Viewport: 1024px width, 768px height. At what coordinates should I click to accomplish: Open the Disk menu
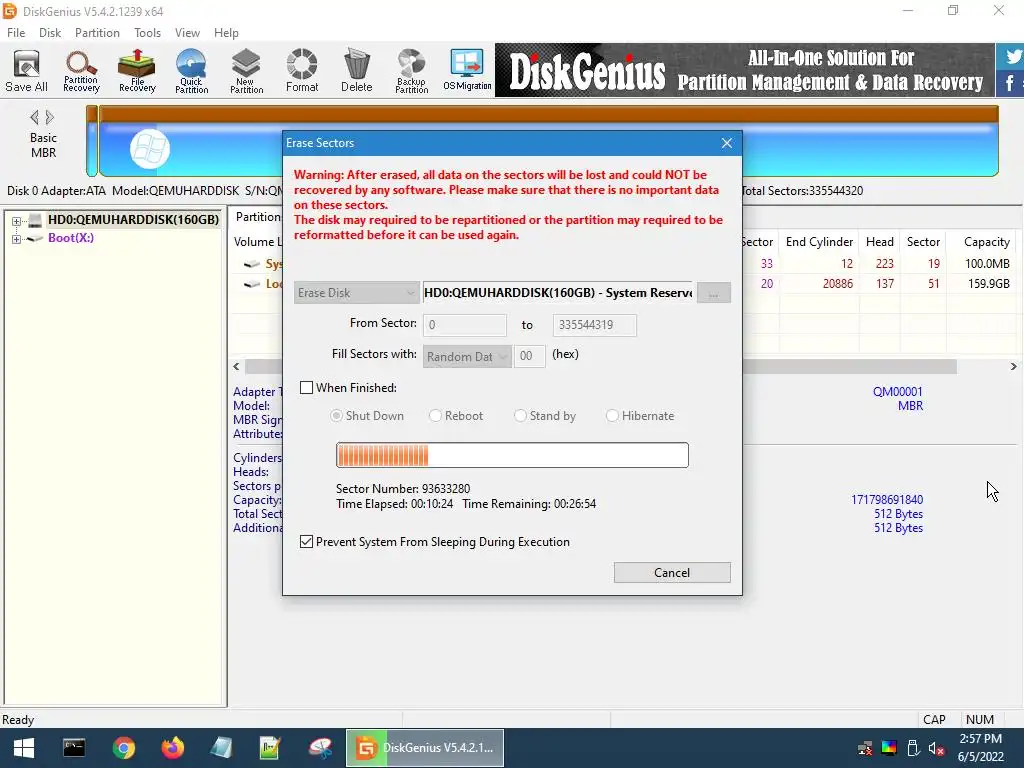pos(50,33)
